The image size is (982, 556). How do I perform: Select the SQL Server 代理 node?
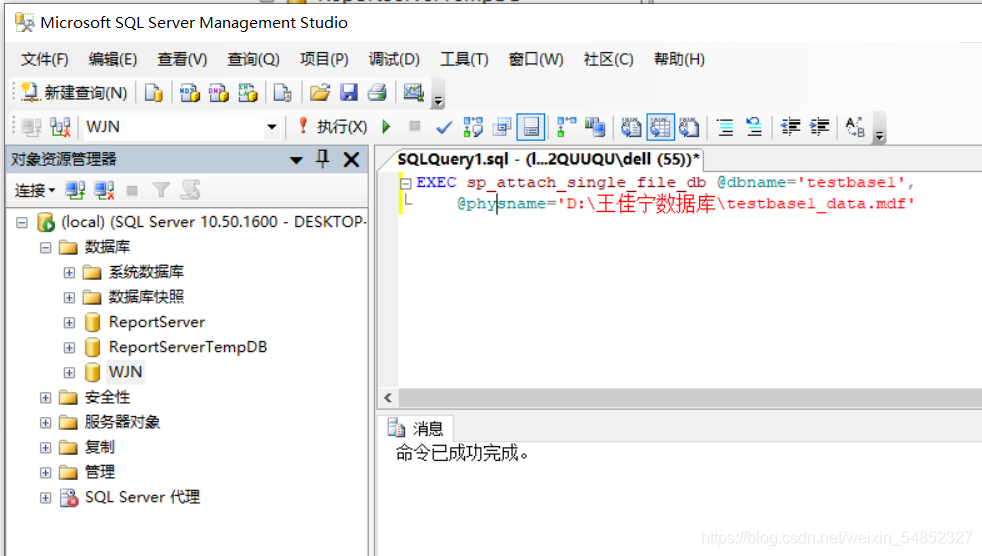142,497
